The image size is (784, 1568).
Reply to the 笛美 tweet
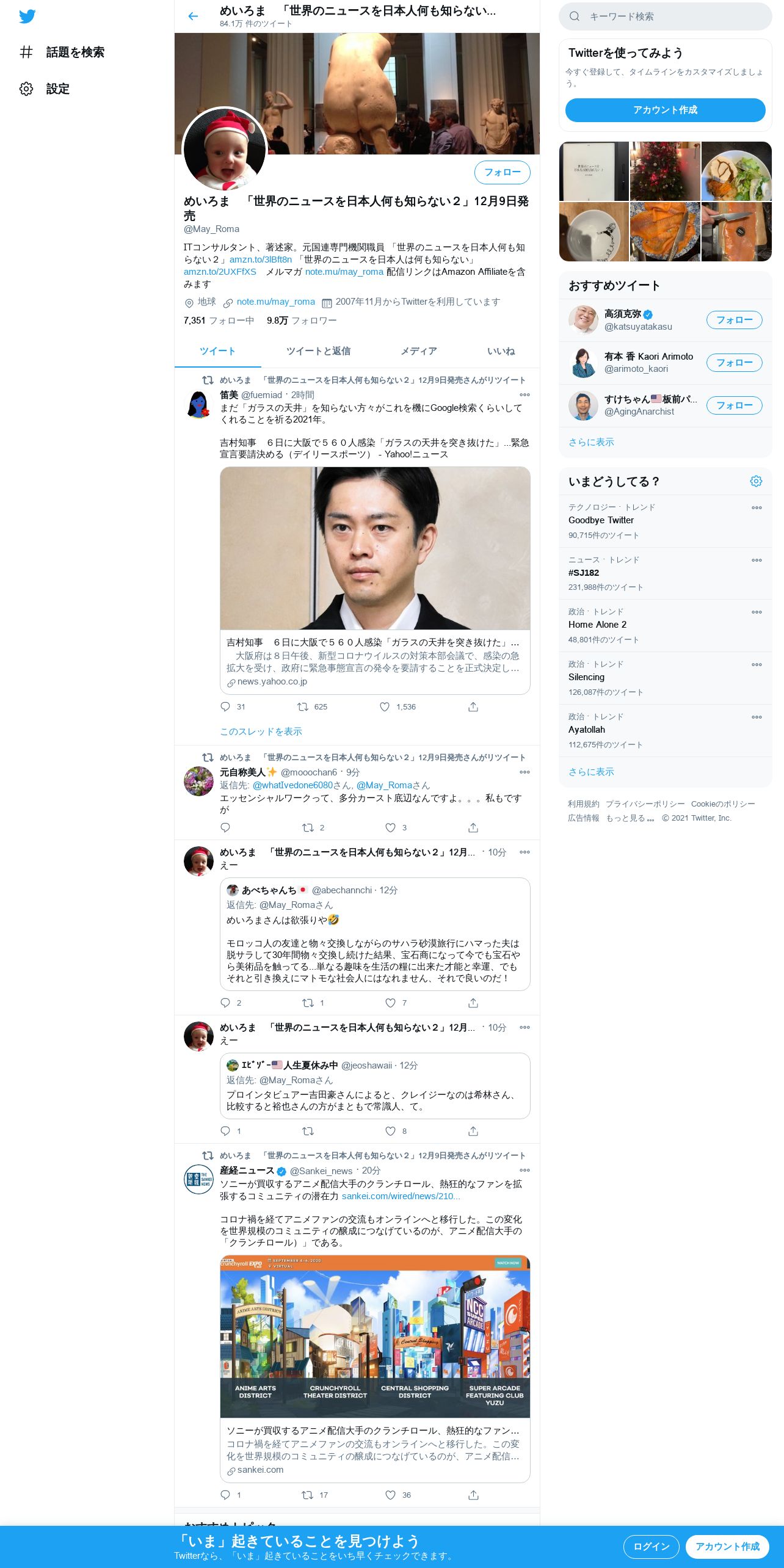(x=225, y=706)
